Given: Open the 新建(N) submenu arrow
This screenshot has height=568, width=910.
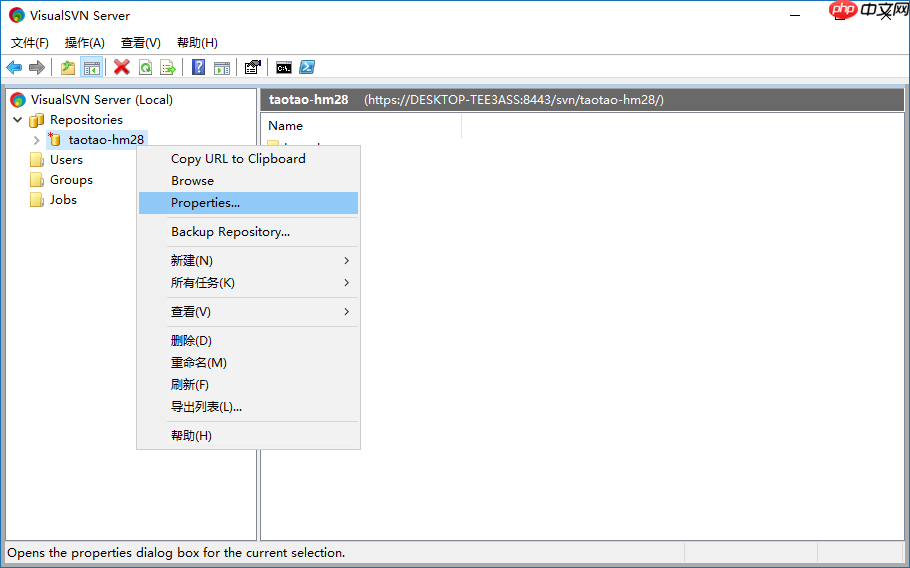Looking at the screenshot, I should point(346,261).
